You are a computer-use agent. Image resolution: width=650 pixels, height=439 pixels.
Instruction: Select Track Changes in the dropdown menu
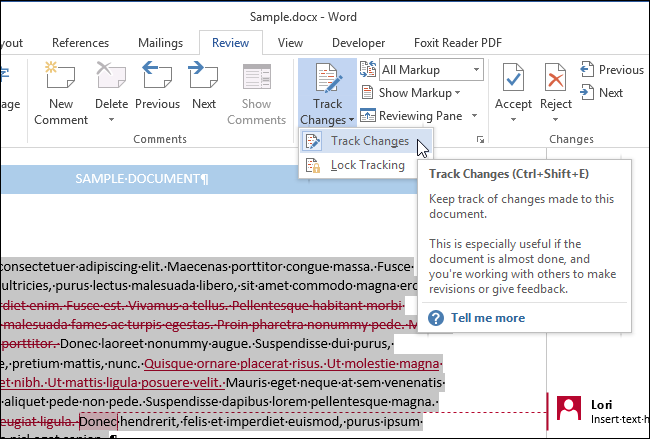pos(366,141)
